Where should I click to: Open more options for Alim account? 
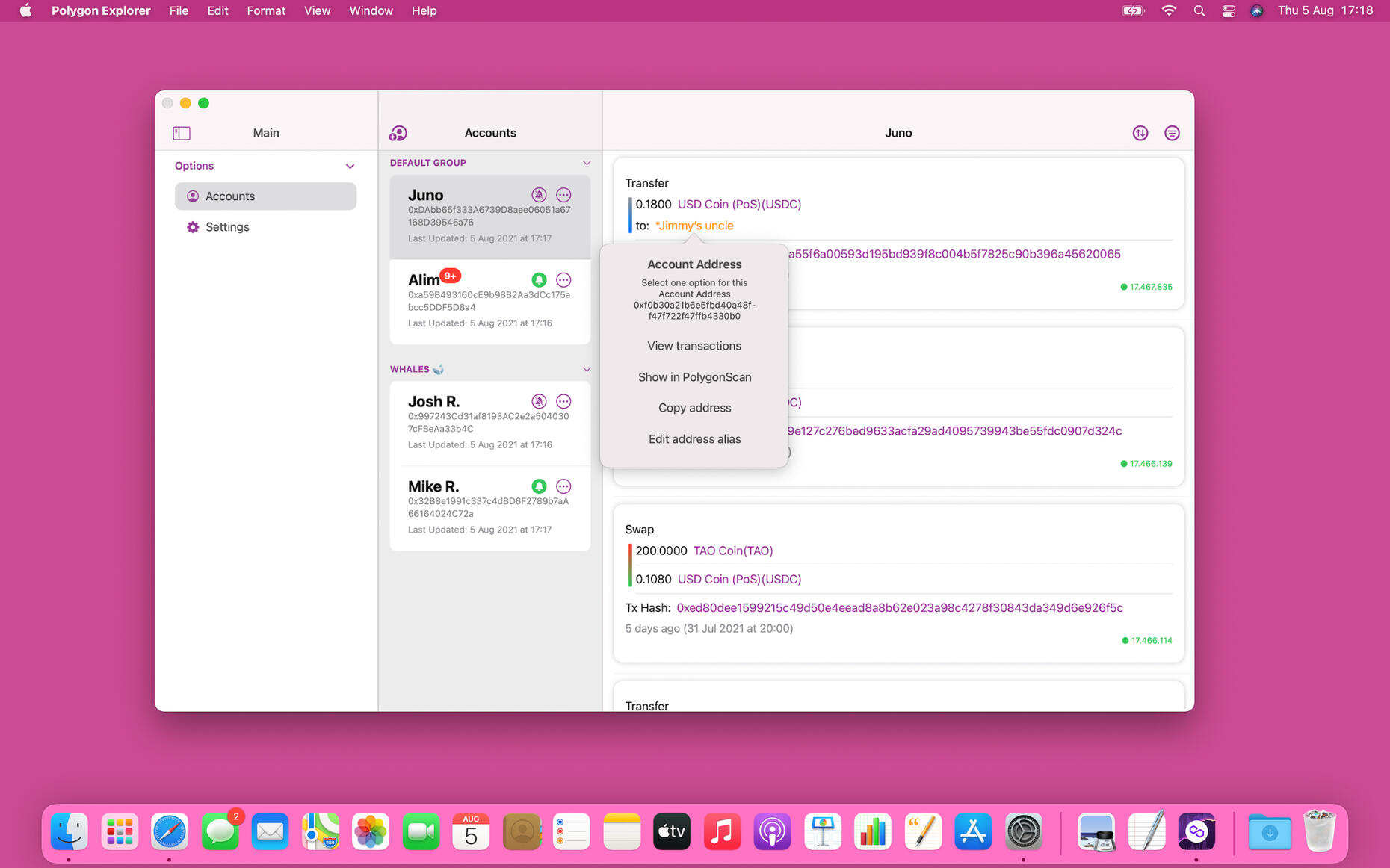(563, 280)
